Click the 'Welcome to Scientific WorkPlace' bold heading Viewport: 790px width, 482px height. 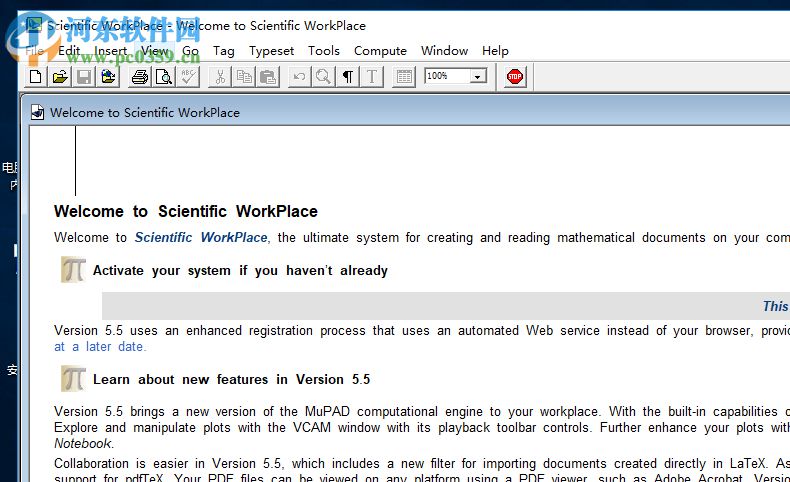click(186, 212)
